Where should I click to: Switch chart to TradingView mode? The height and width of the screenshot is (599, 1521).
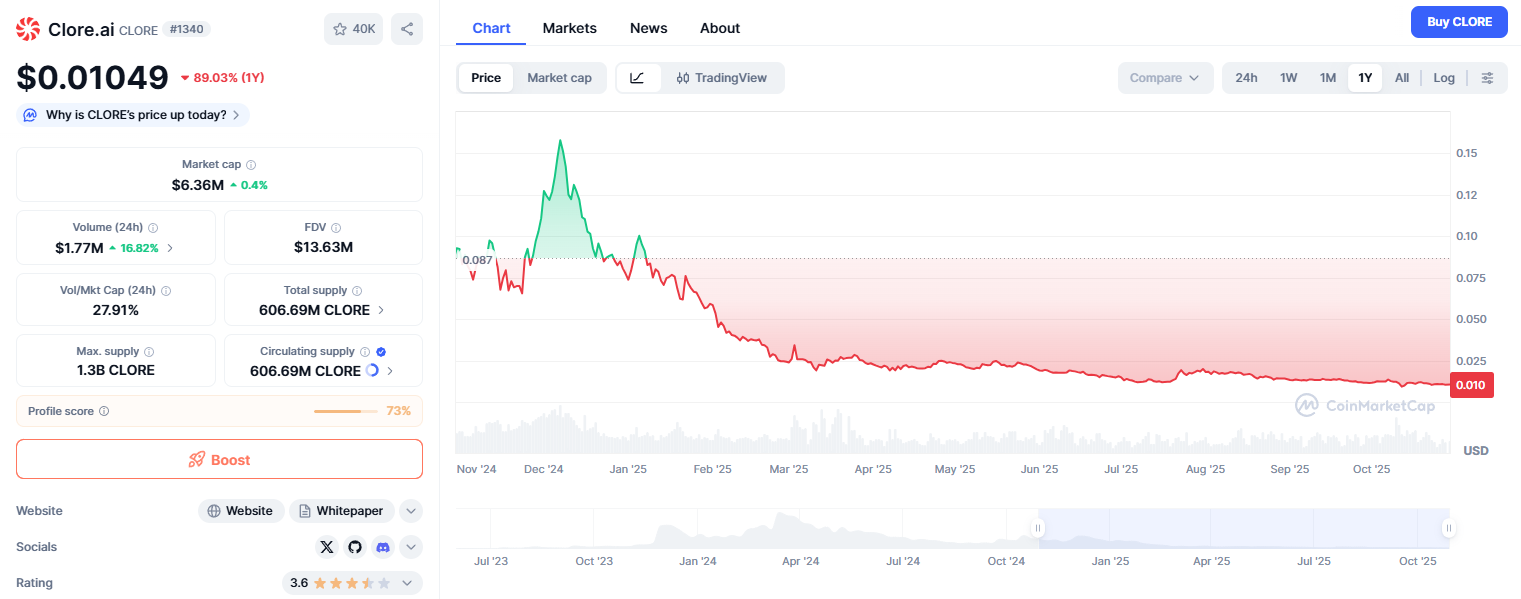coord(722,78)
